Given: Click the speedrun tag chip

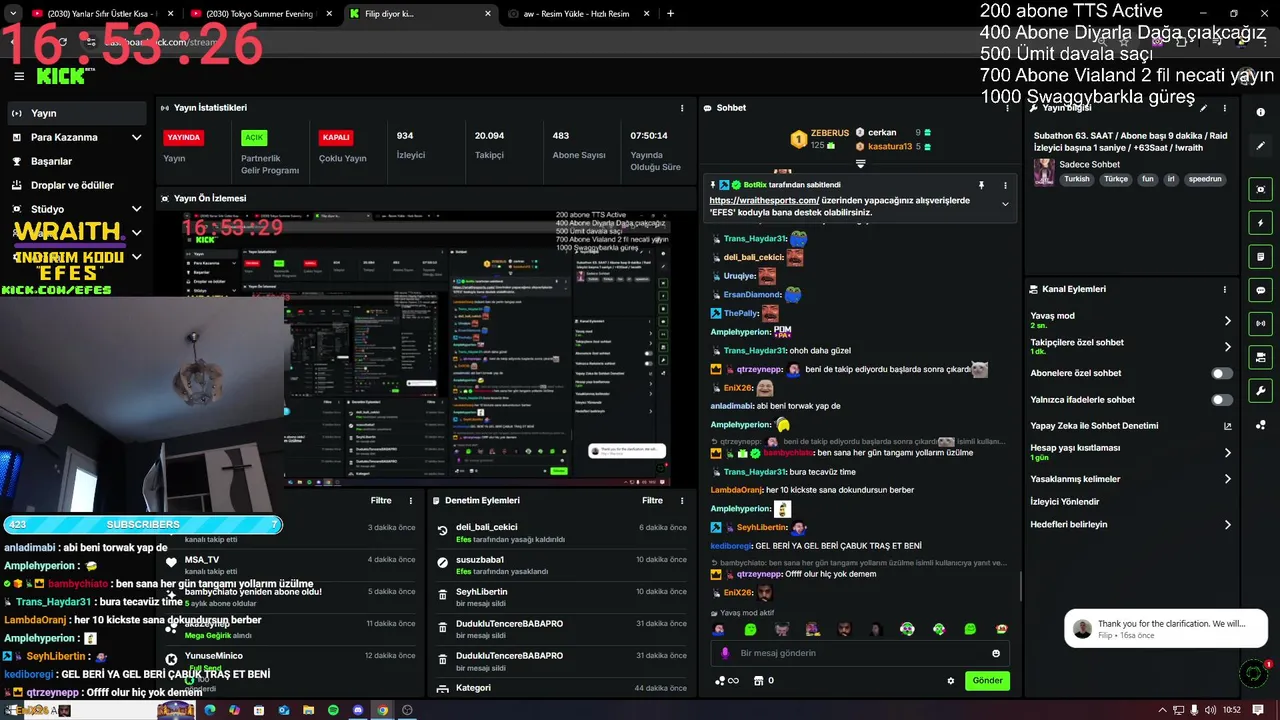Looking at the screenshot, I should (x=1205, y=179).
